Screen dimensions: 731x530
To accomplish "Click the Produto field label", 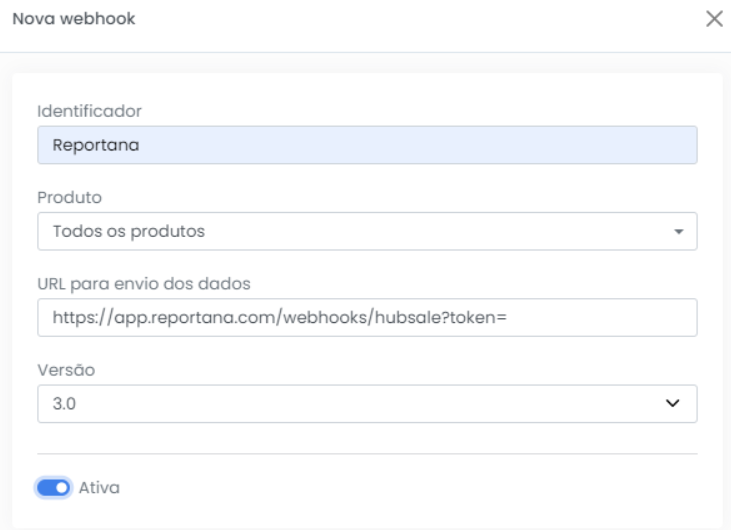I will point(69,198).
